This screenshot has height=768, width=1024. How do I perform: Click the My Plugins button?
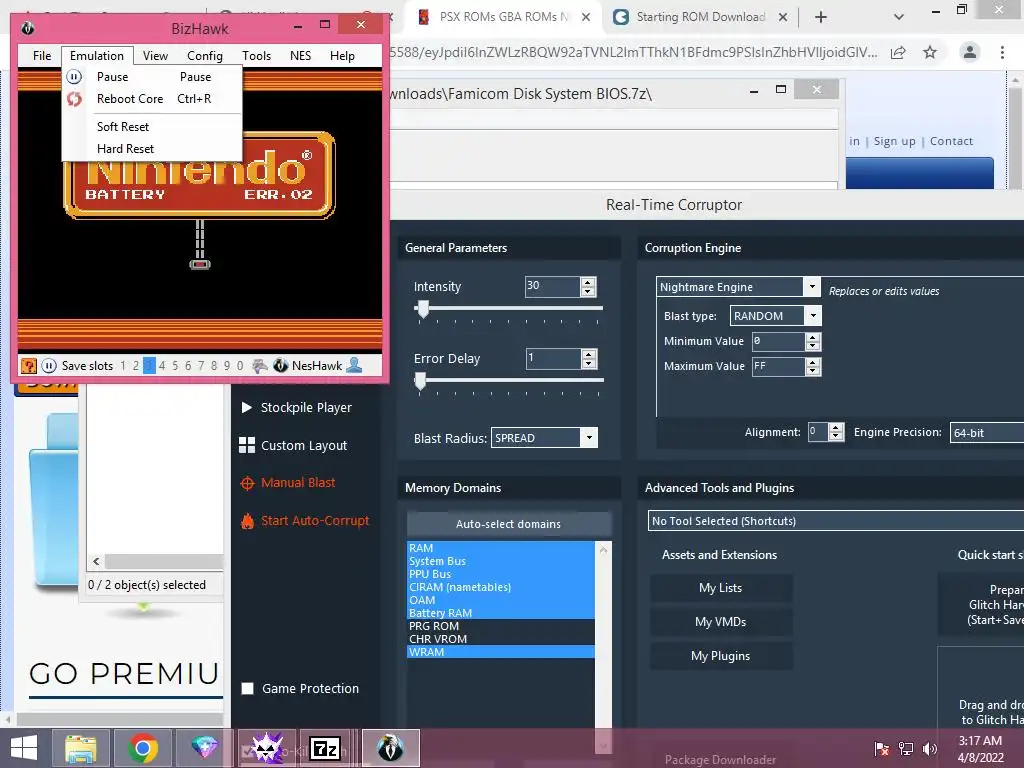pos(721,656)
